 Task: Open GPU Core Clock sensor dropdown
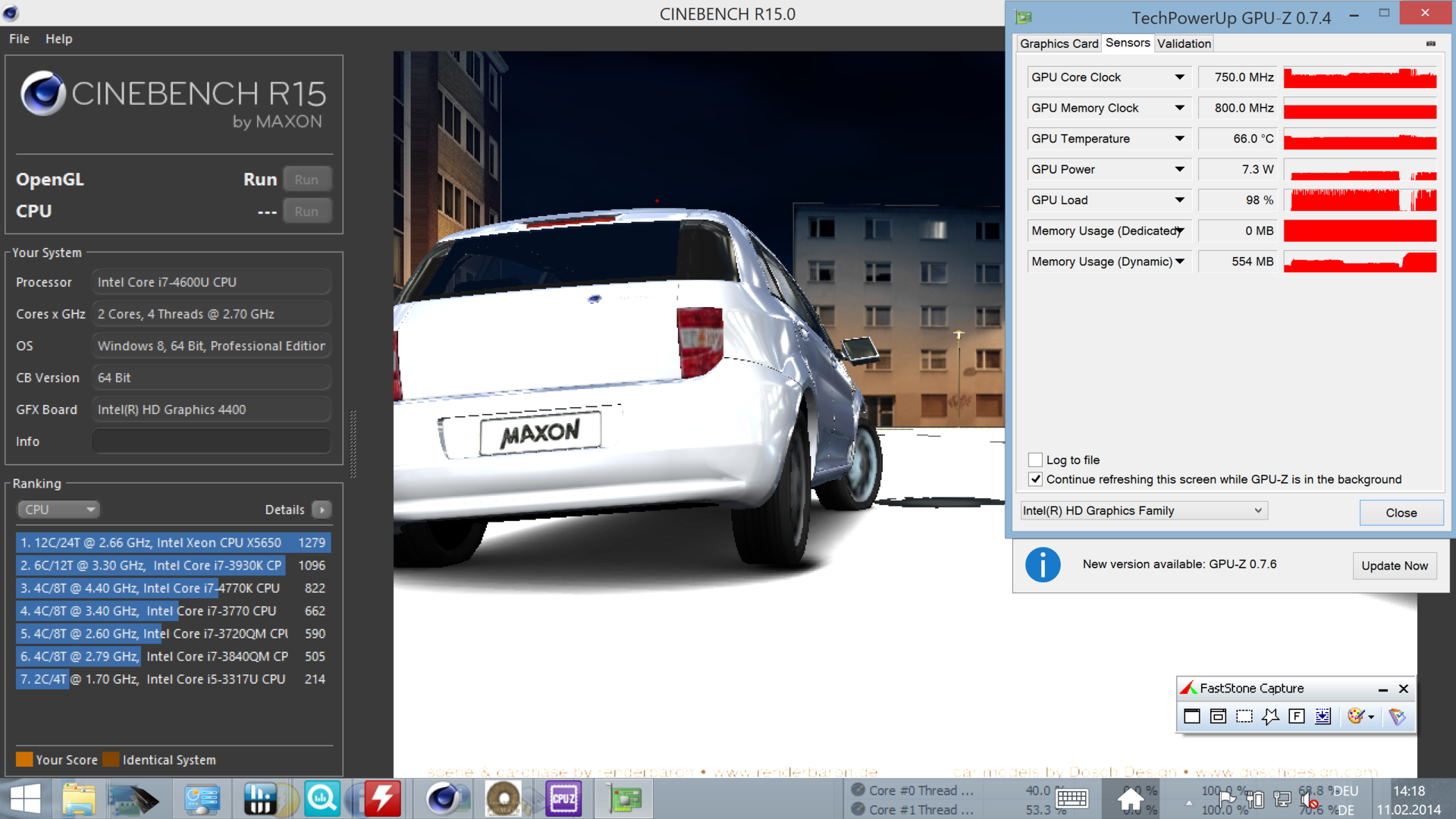click(x=1180, y=77)
